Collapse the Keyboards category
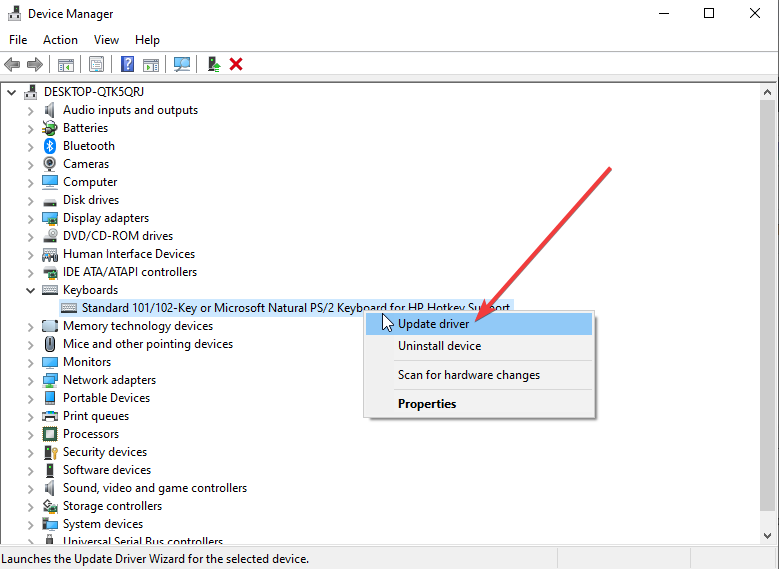 tap(30, 290)
